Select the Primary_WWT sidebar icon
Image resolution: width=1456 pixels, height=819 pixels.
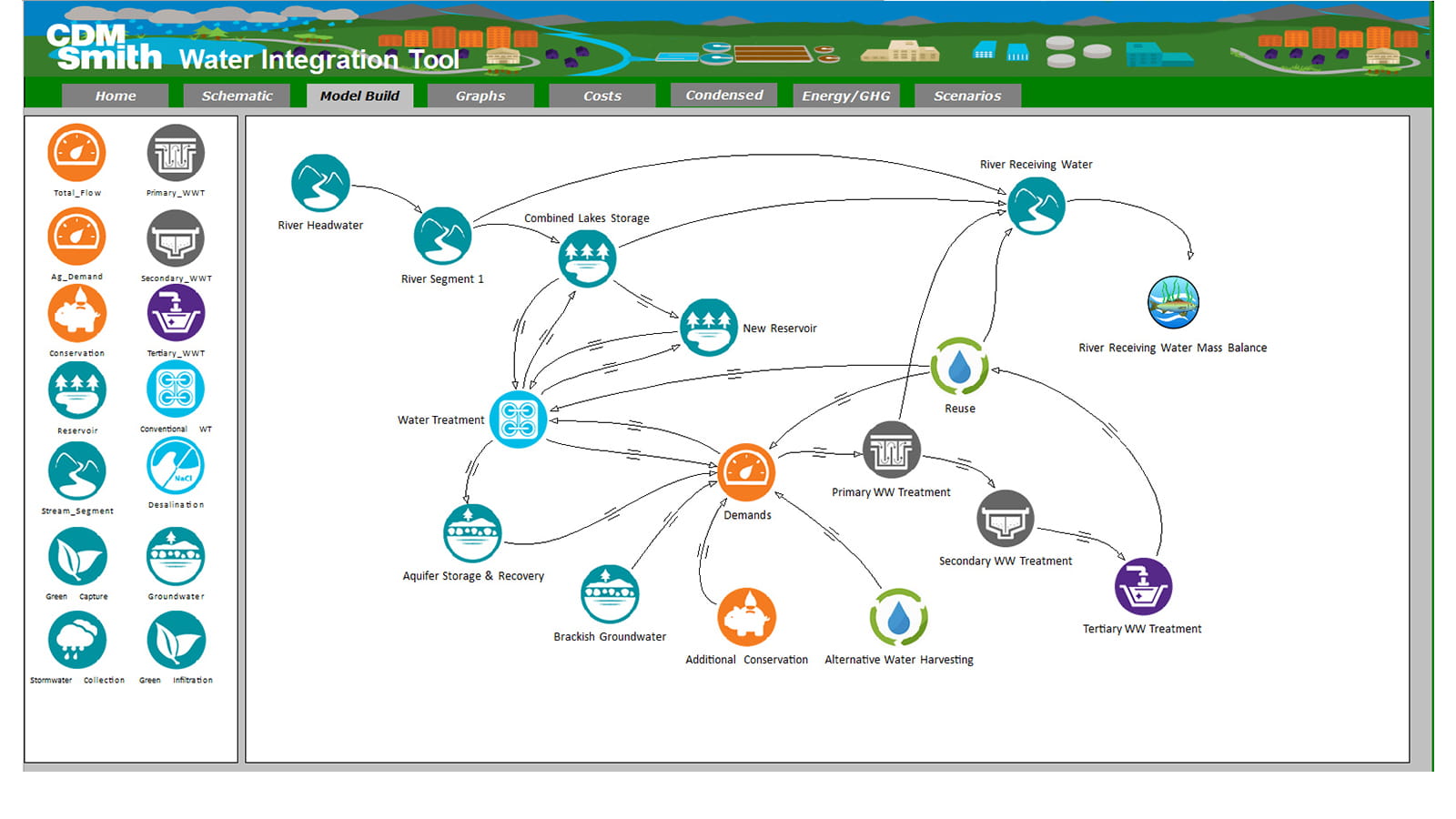[x=176, y=152]
